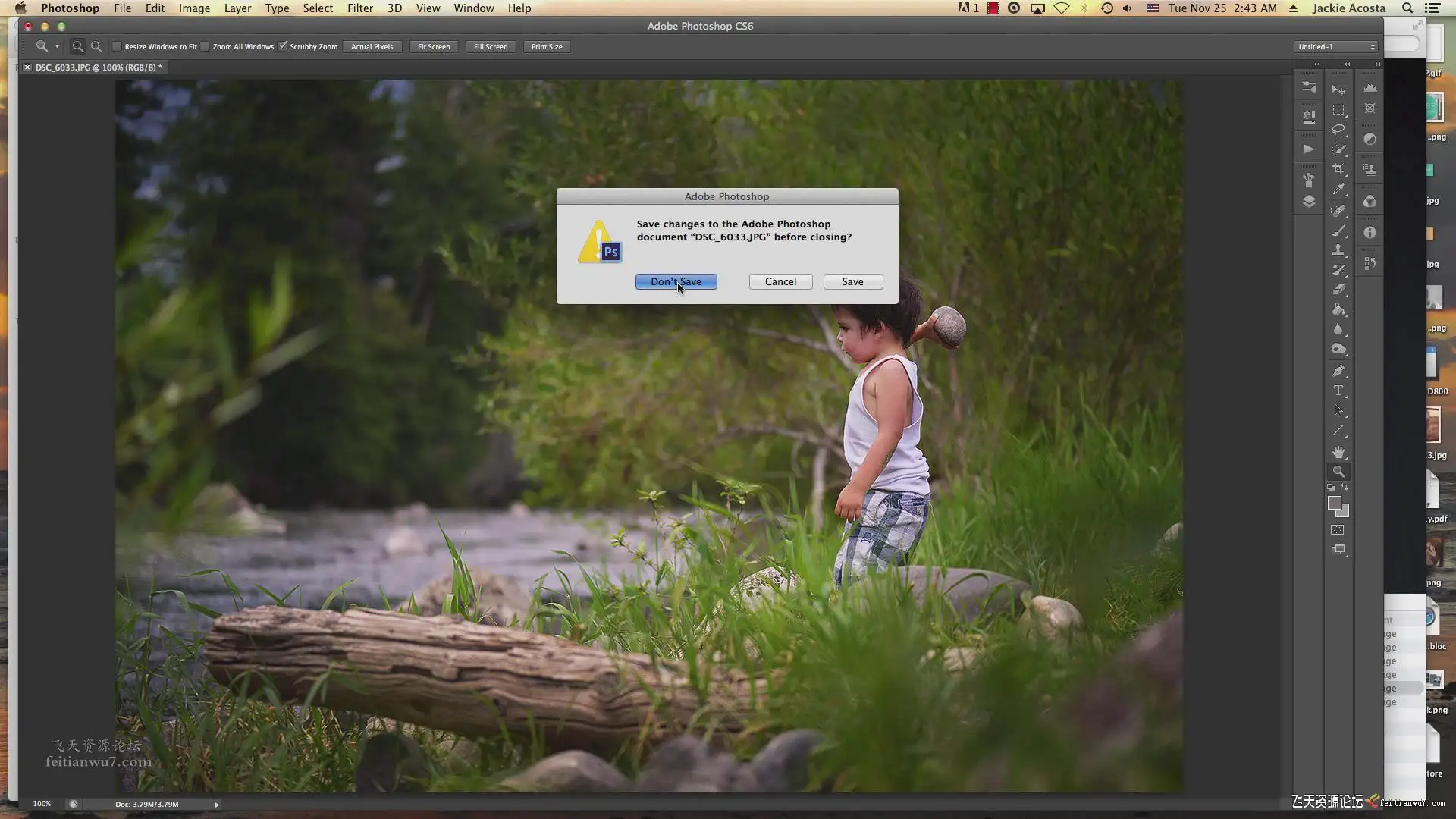This screenshot has width=1456, height=819.
Task: Click the Don't Save button
Action: click(676, 281)
